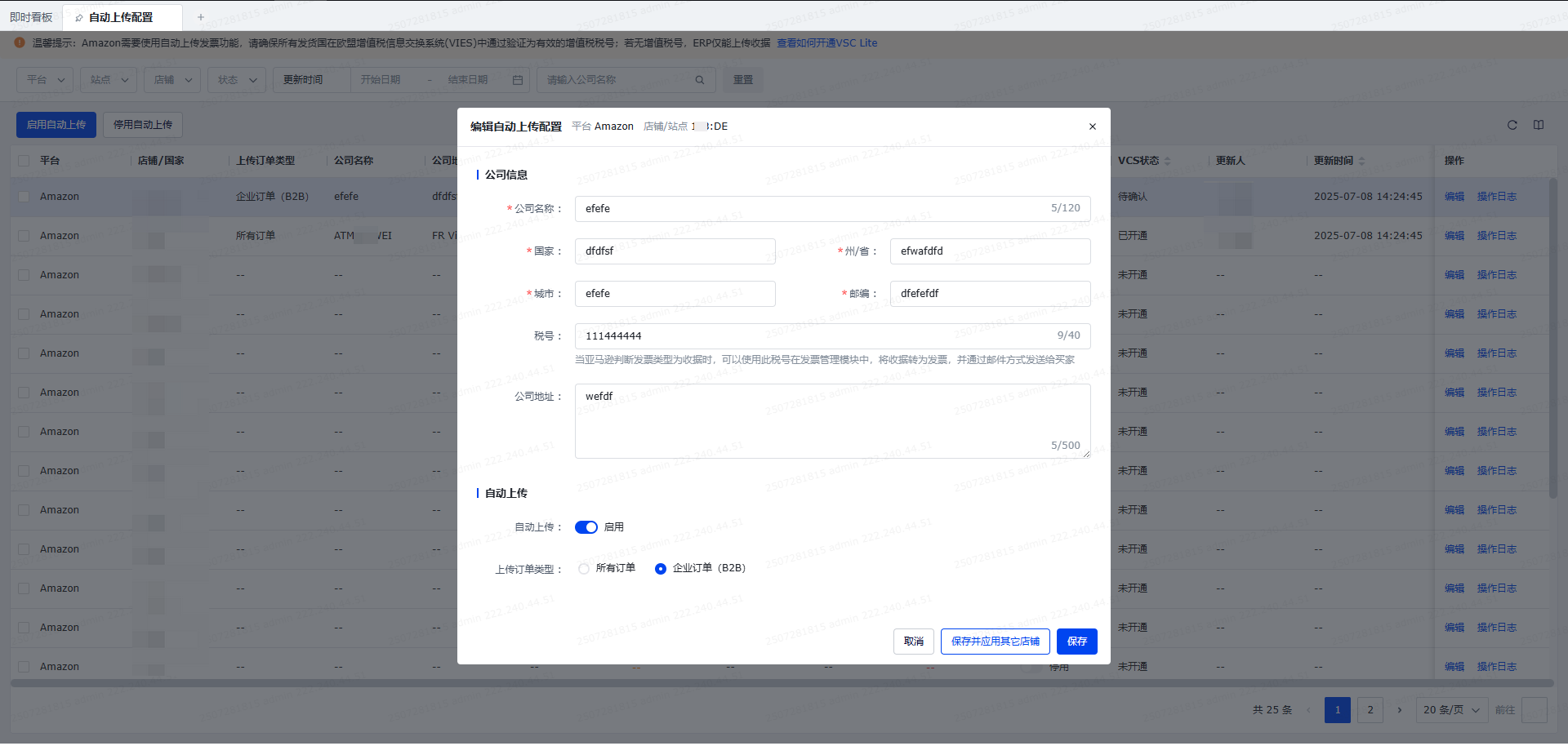
Task: Go to the next page arrow
Action: [1400, 710]
